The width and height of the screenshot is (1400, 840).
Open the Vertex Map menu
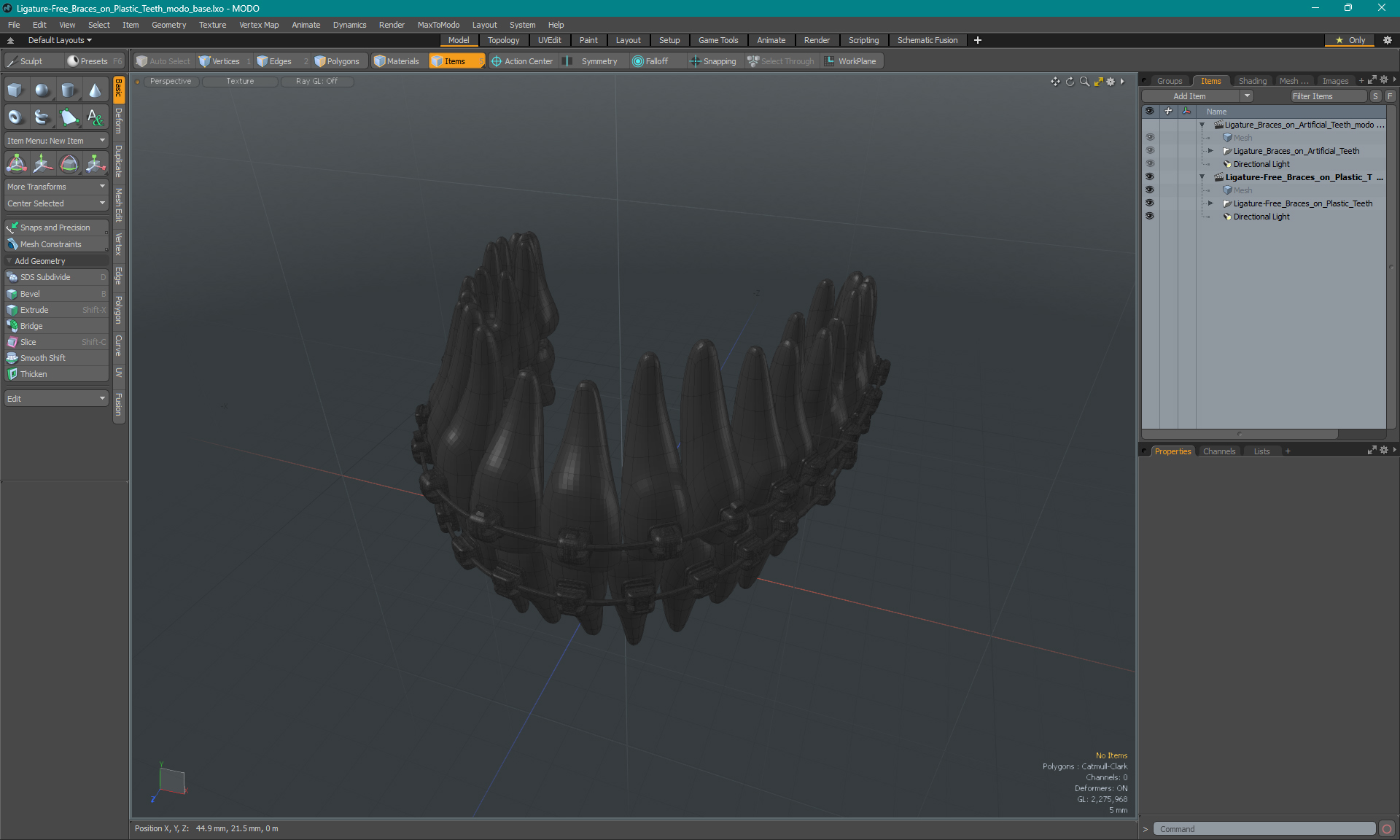(259, 25)
